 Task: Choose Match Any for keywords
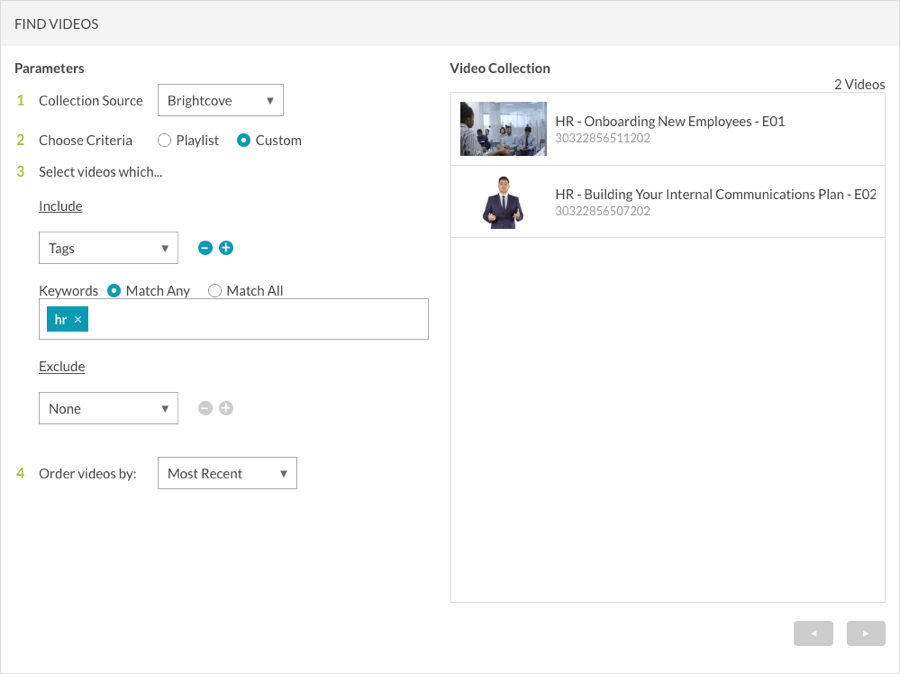click(114, 290)
